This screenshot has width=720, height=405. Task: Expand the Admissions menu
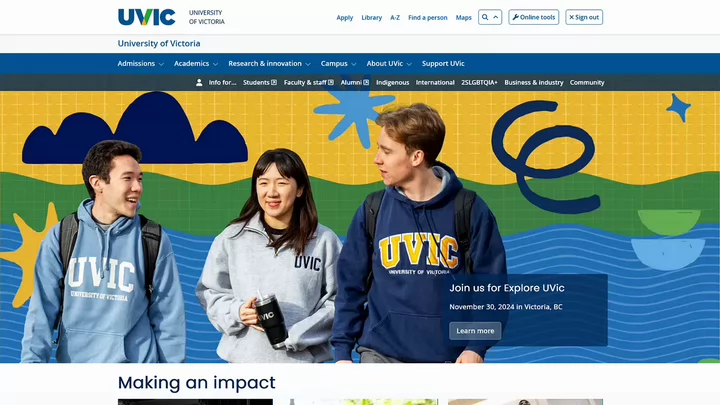point(141,63)
